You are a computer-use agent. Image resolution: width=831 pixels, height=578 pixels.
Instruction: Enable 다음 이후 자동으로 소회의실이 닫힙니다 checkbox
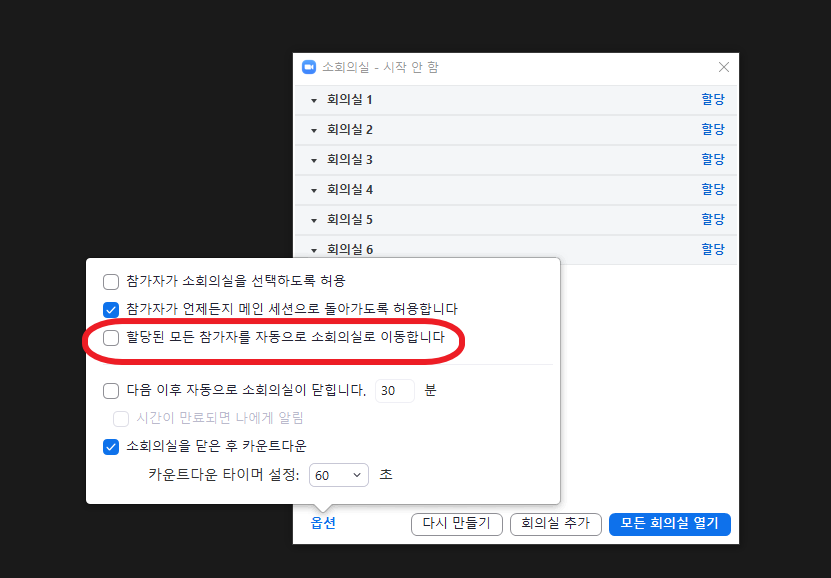pos(111,391)
